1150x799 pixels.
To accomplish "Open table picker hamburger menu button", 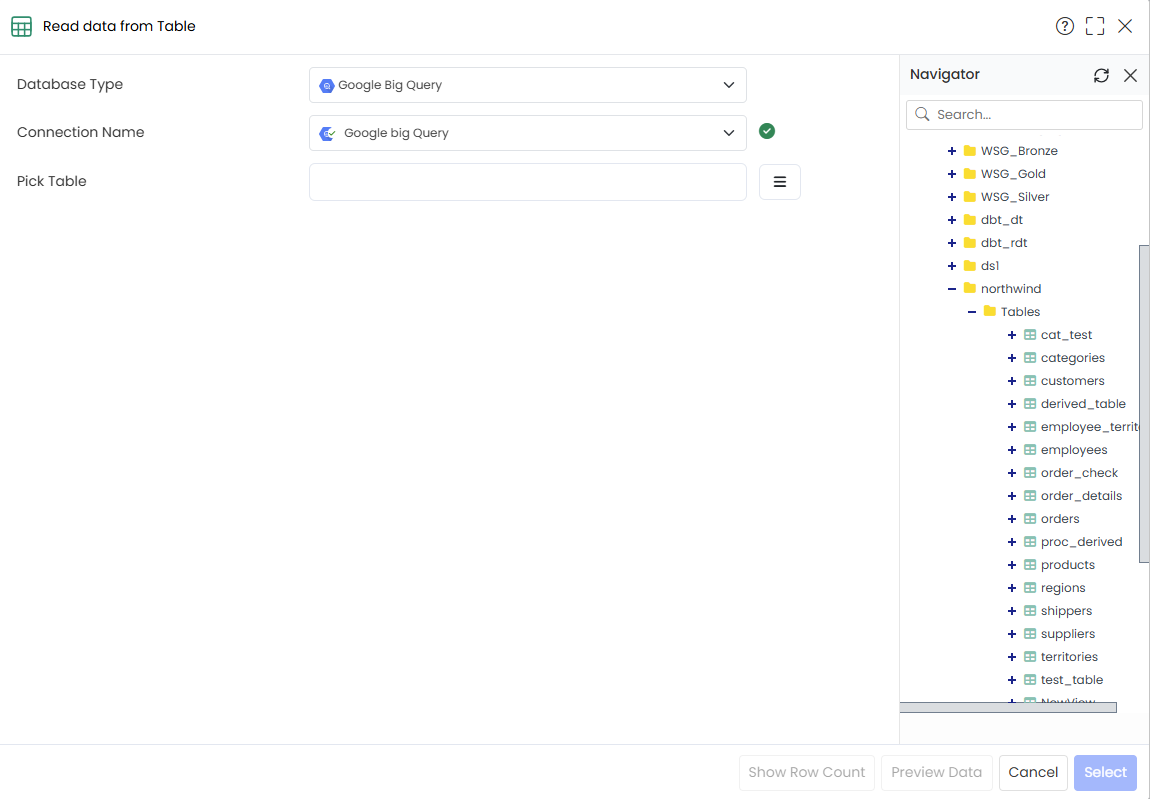I will [x=780, y=182].
